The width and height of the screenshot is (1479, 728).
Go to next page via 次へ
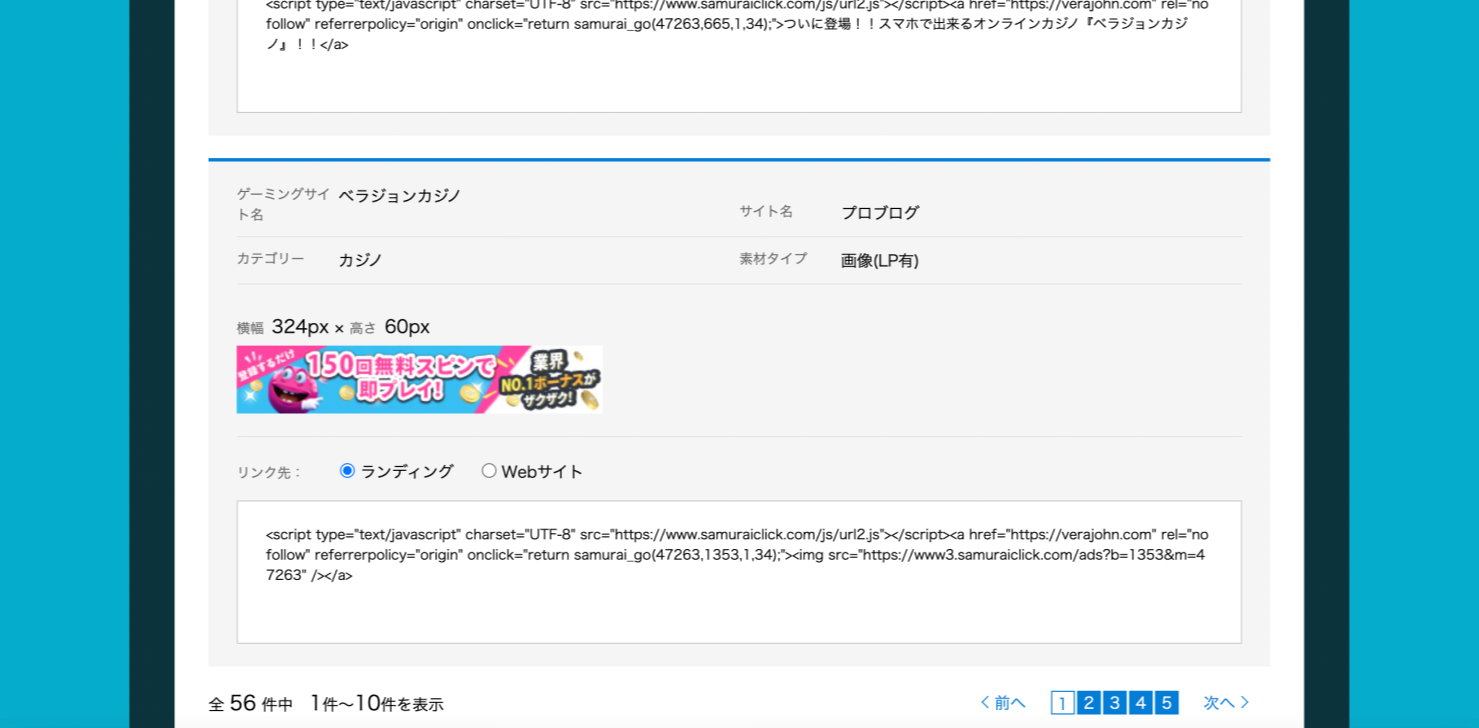tap(1227, 703)
